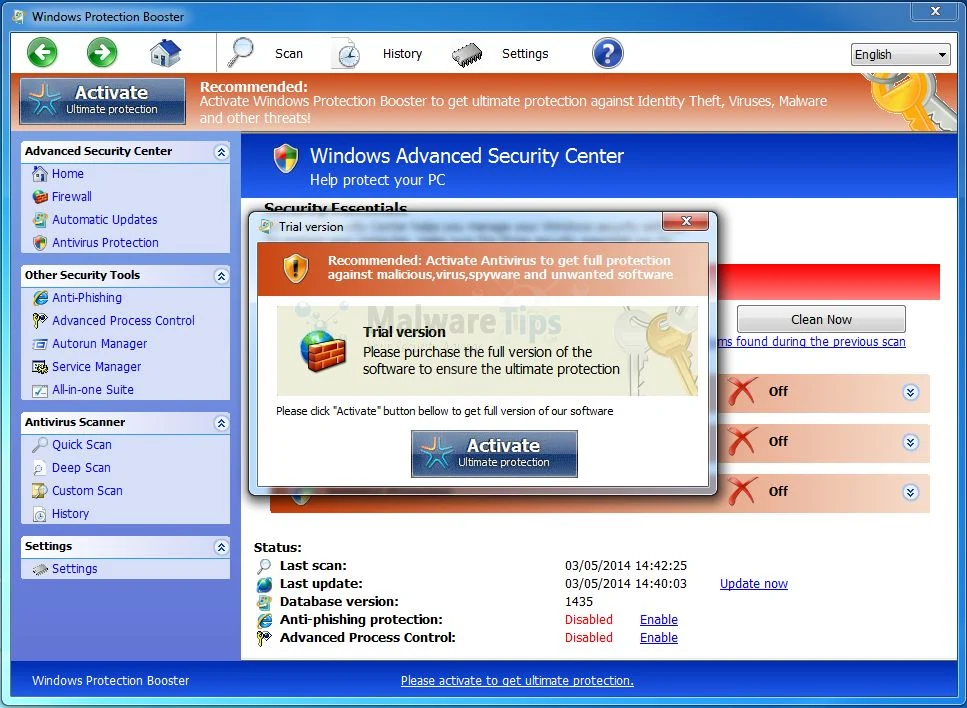Click the magnifying glass Scan icon
The image size is (967, 708).
point(241,53)
